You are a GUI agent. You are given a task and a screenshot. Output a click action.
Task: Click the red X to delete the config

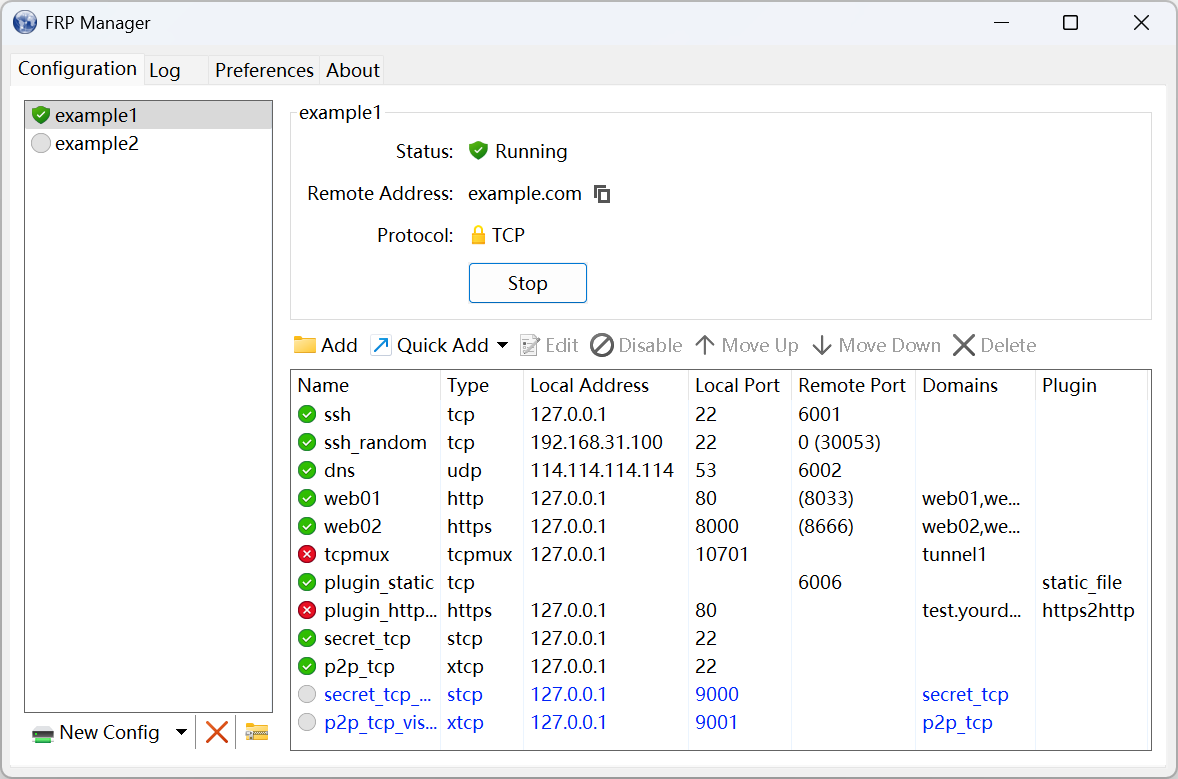click(x=216, y=732)
